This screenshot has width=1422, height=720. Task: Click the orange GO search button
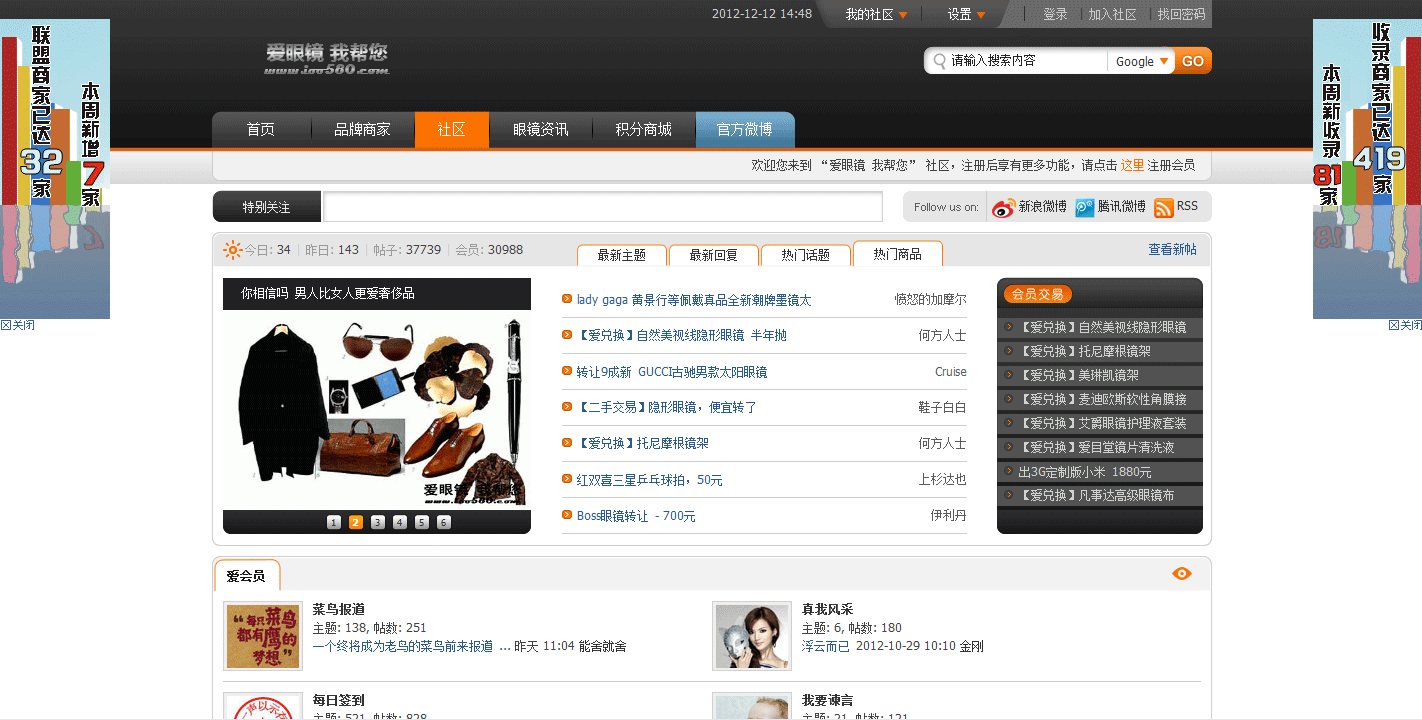click(1193, 61)
